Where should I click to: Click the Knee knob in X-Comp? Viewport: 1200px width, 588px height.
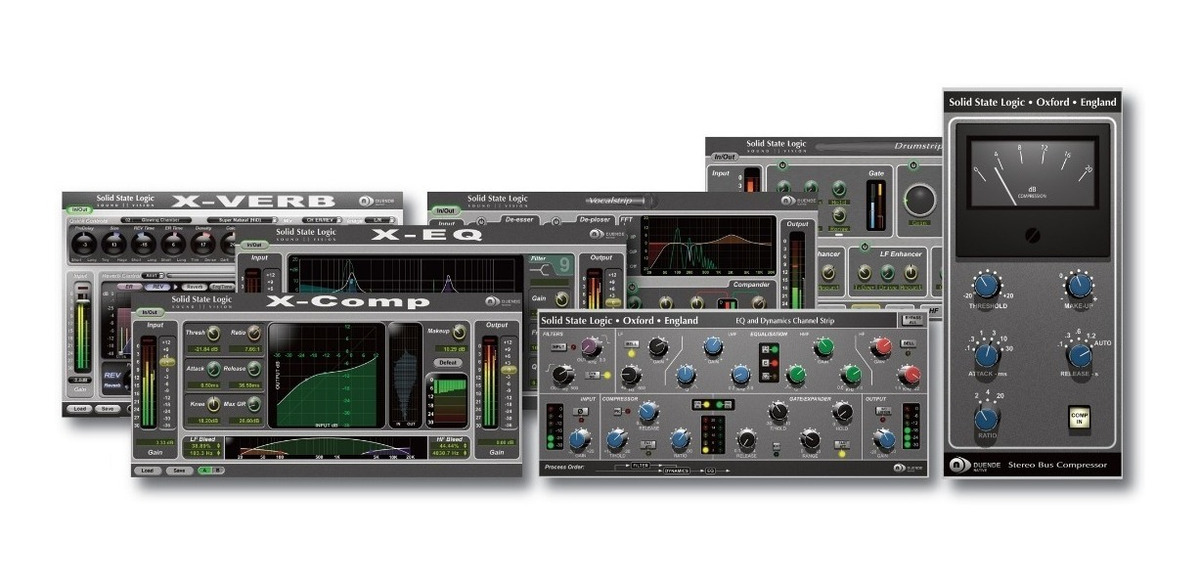click(213, 404)
